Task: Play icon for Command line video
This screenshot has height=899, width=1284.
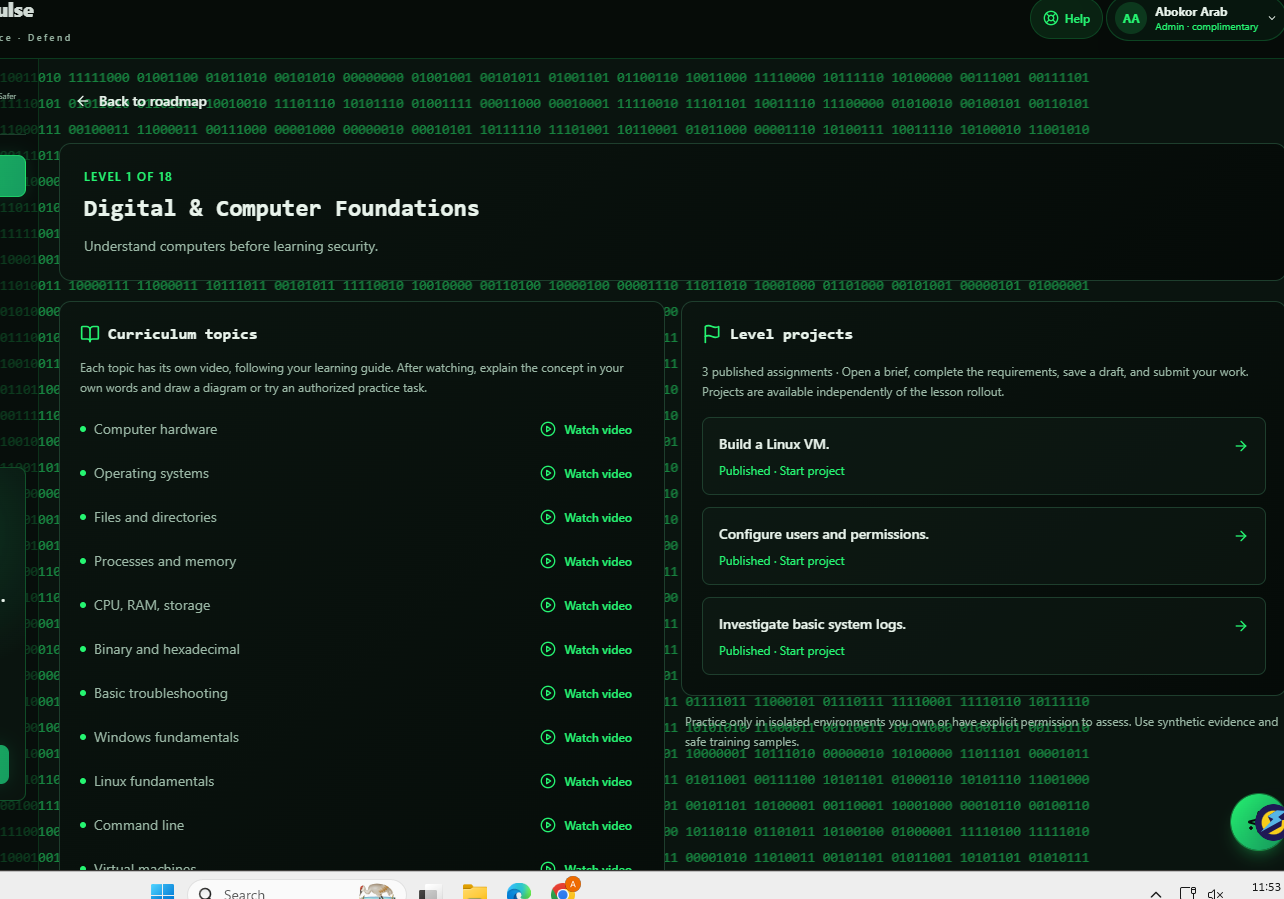Action: [x=548, y=825]
